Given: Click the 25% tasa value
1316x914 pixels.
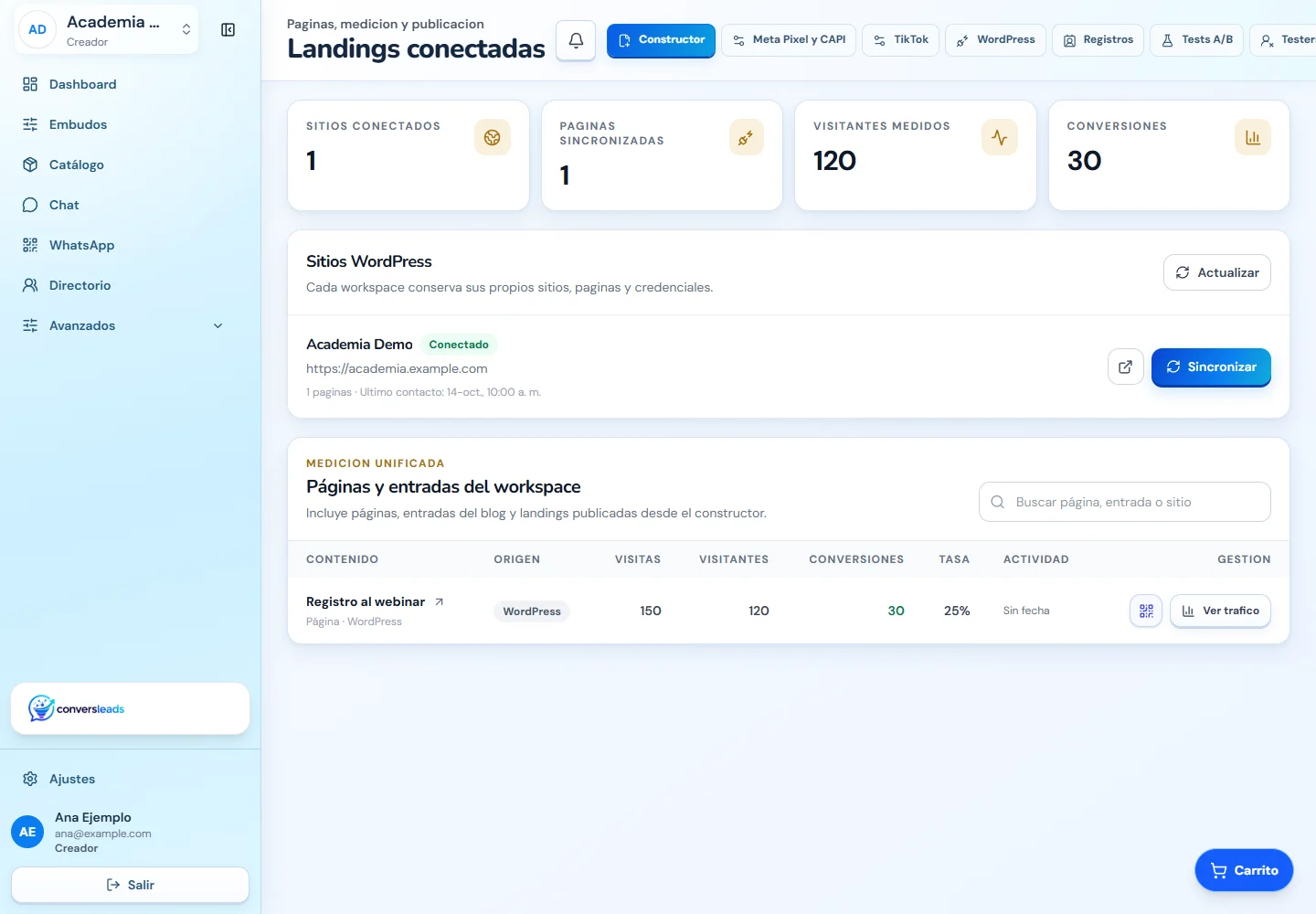Looking at the screenshot, I should pos(957,611).
